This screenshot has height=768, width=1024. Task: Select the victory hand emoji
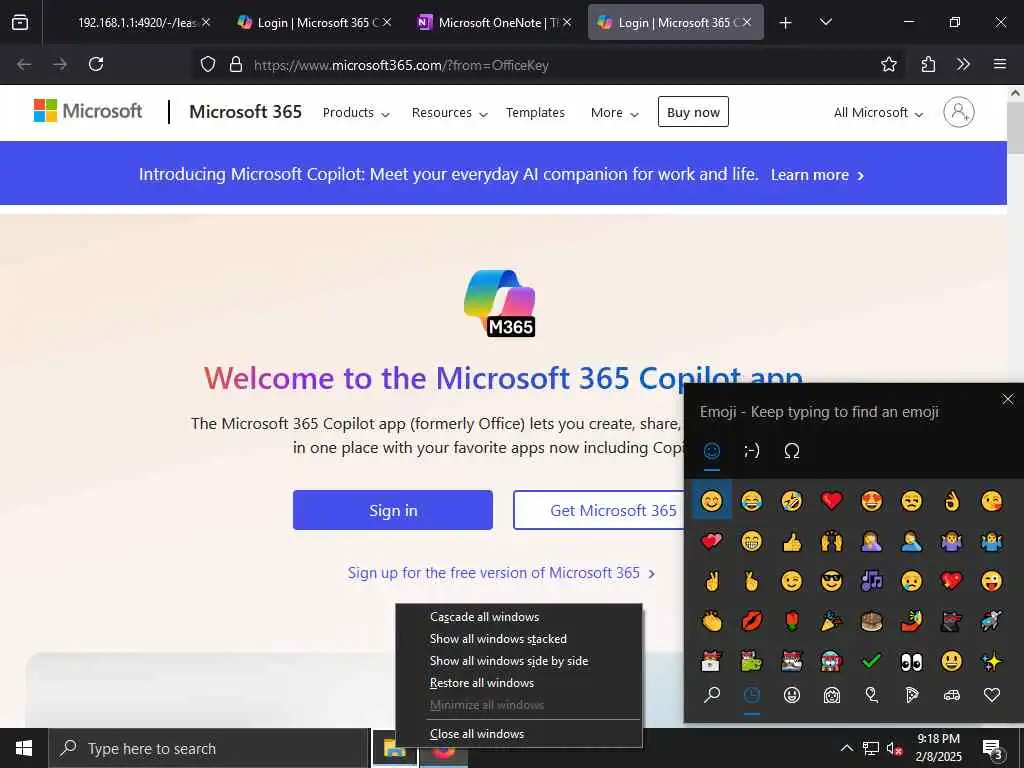[711, 581]
